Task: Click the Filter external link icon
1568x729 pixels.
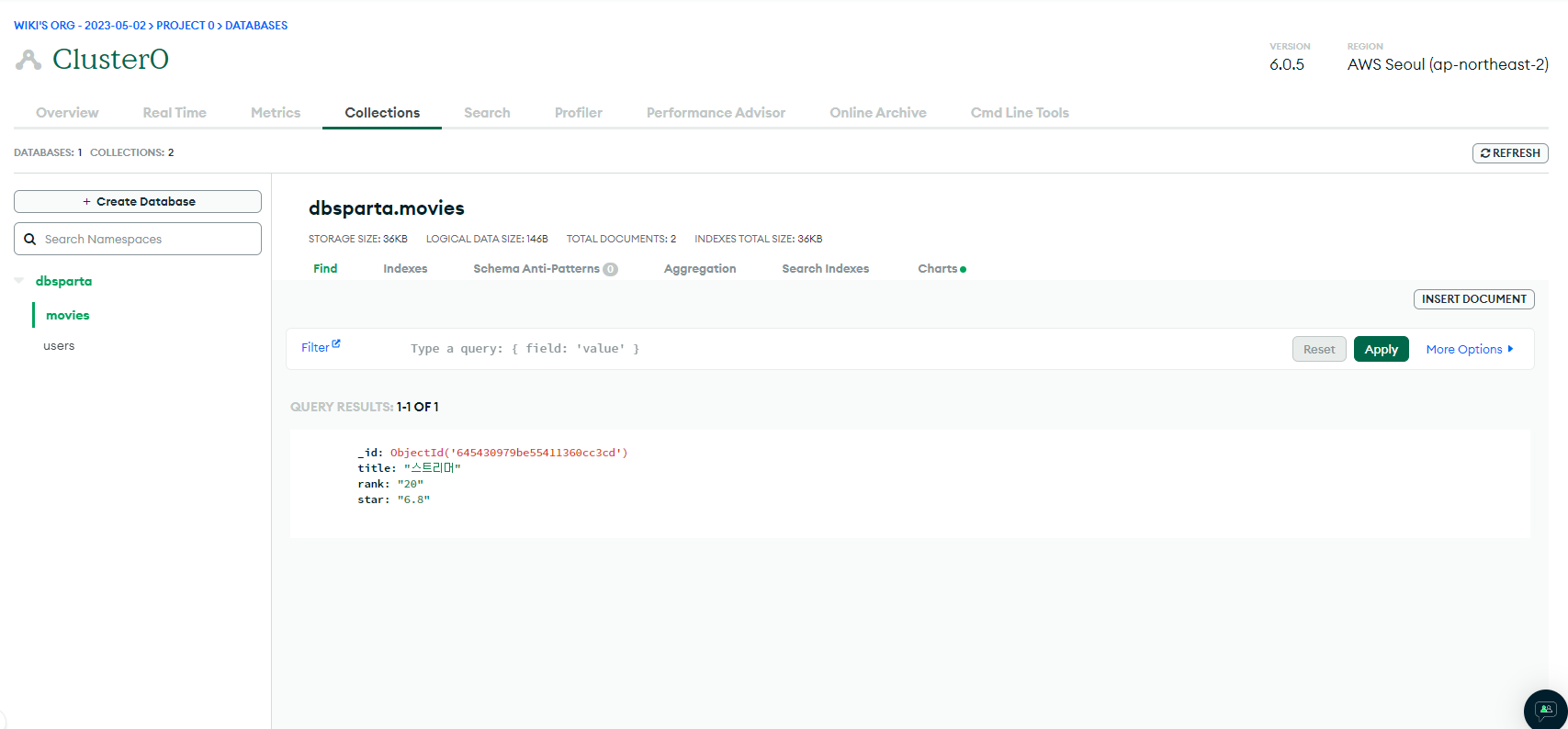Action: click(336, 344)
